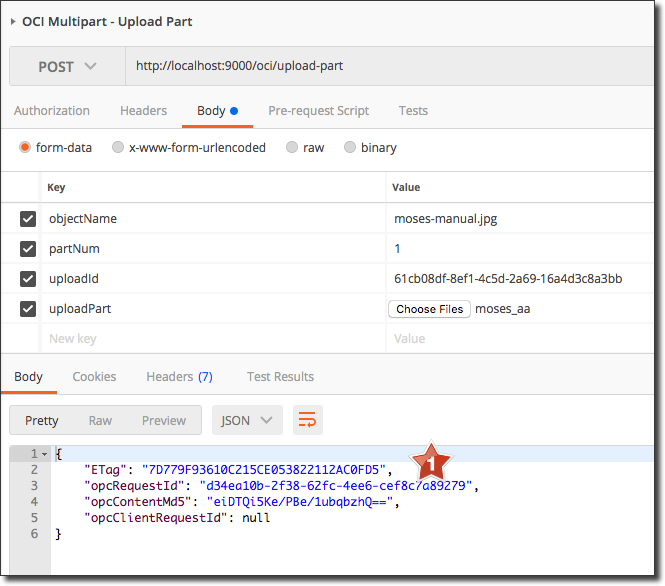Click the opcClientRequestId null value

[x=256, y=518]
